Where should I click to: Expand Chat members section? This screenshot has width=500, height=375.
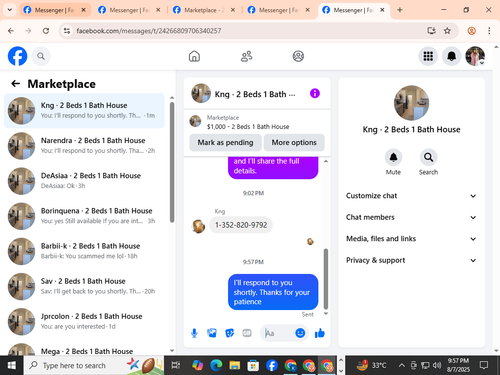point(411,217)
